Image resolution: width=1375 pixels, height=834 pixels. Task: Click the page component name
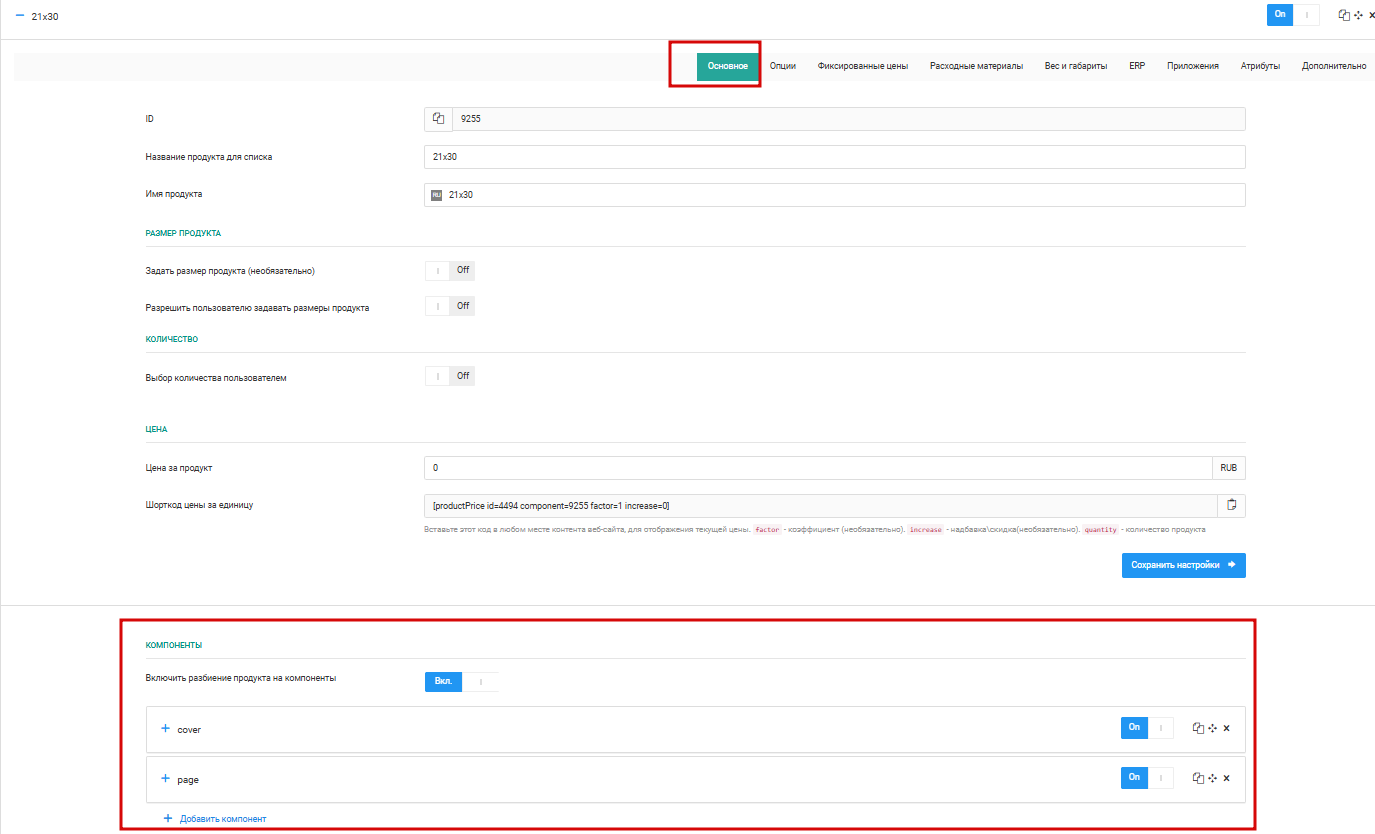point(188,779)
